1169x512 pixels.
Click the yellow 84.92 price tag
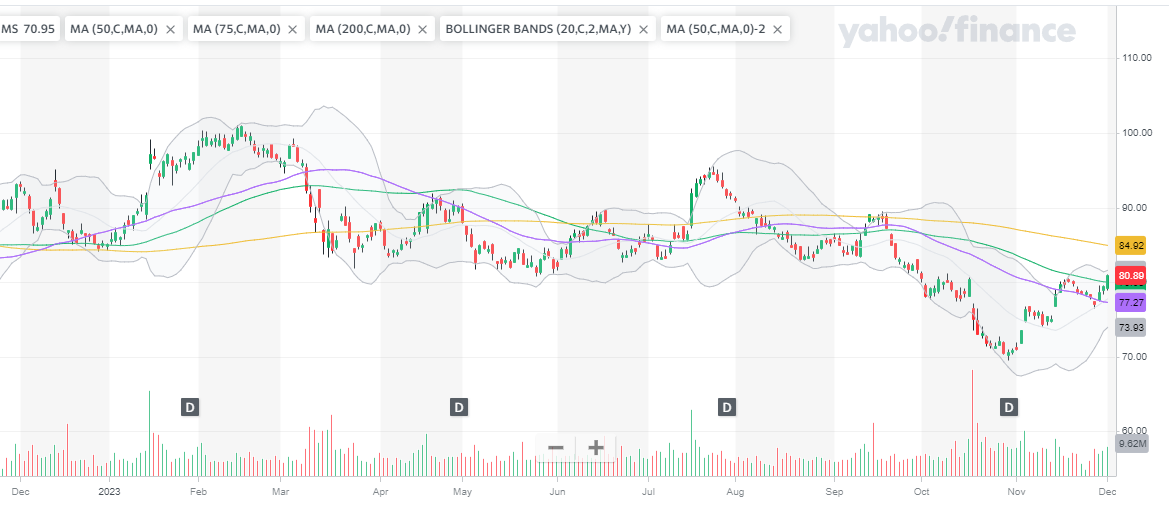[1131, 245]
